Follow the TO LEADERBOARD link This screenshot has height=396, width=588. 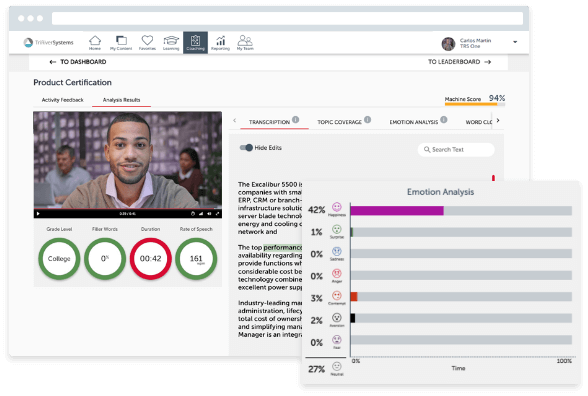pyautogui.click(x=459, y=62)
